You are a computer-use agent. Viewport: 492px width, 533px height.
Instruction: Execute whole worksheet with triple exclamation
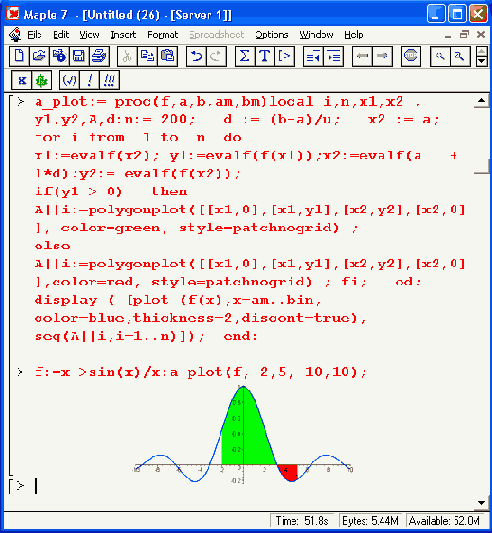point(109,81)
